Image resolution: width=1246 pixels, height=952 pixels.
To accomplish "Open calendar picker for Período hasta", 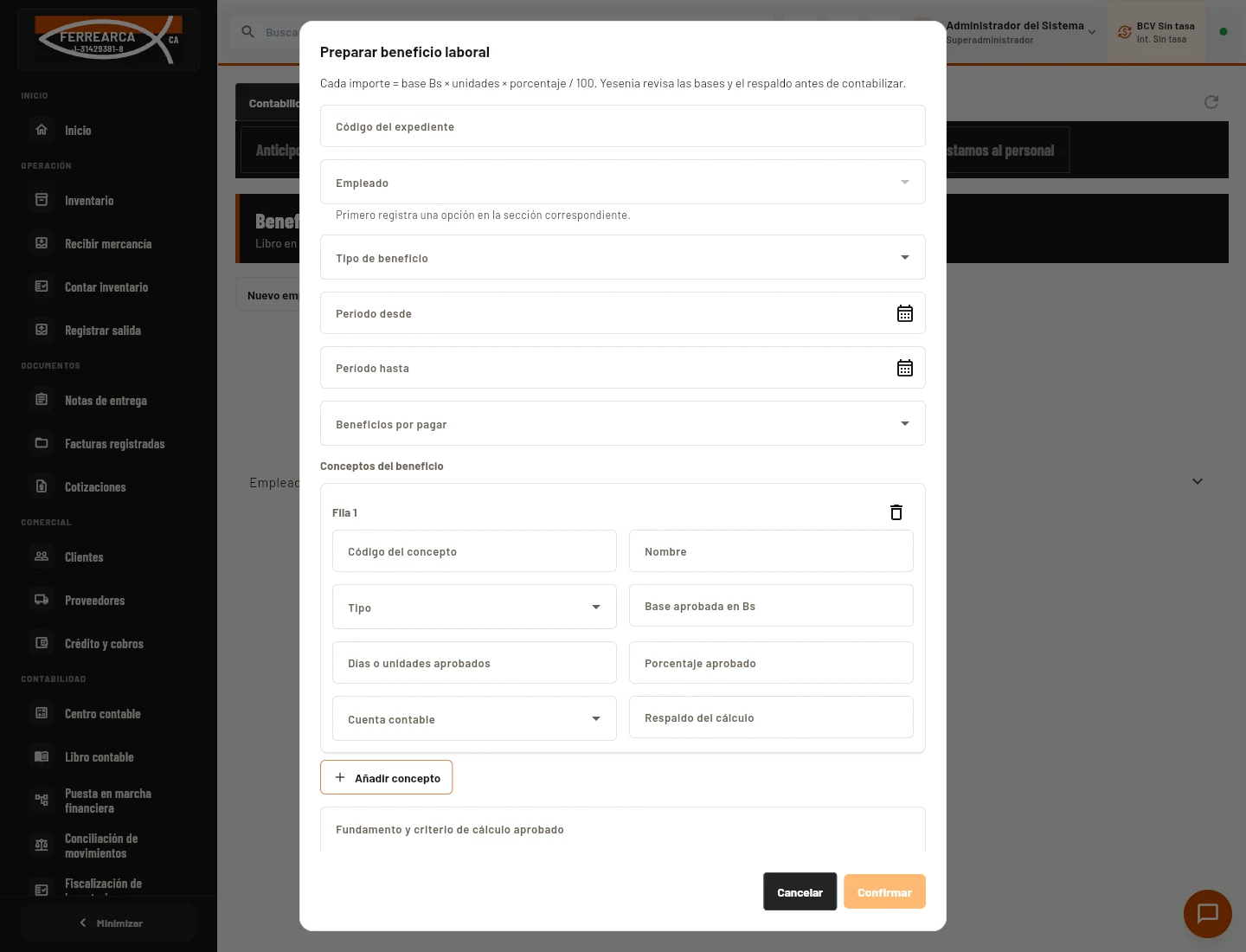I will [x=905, y=368].
